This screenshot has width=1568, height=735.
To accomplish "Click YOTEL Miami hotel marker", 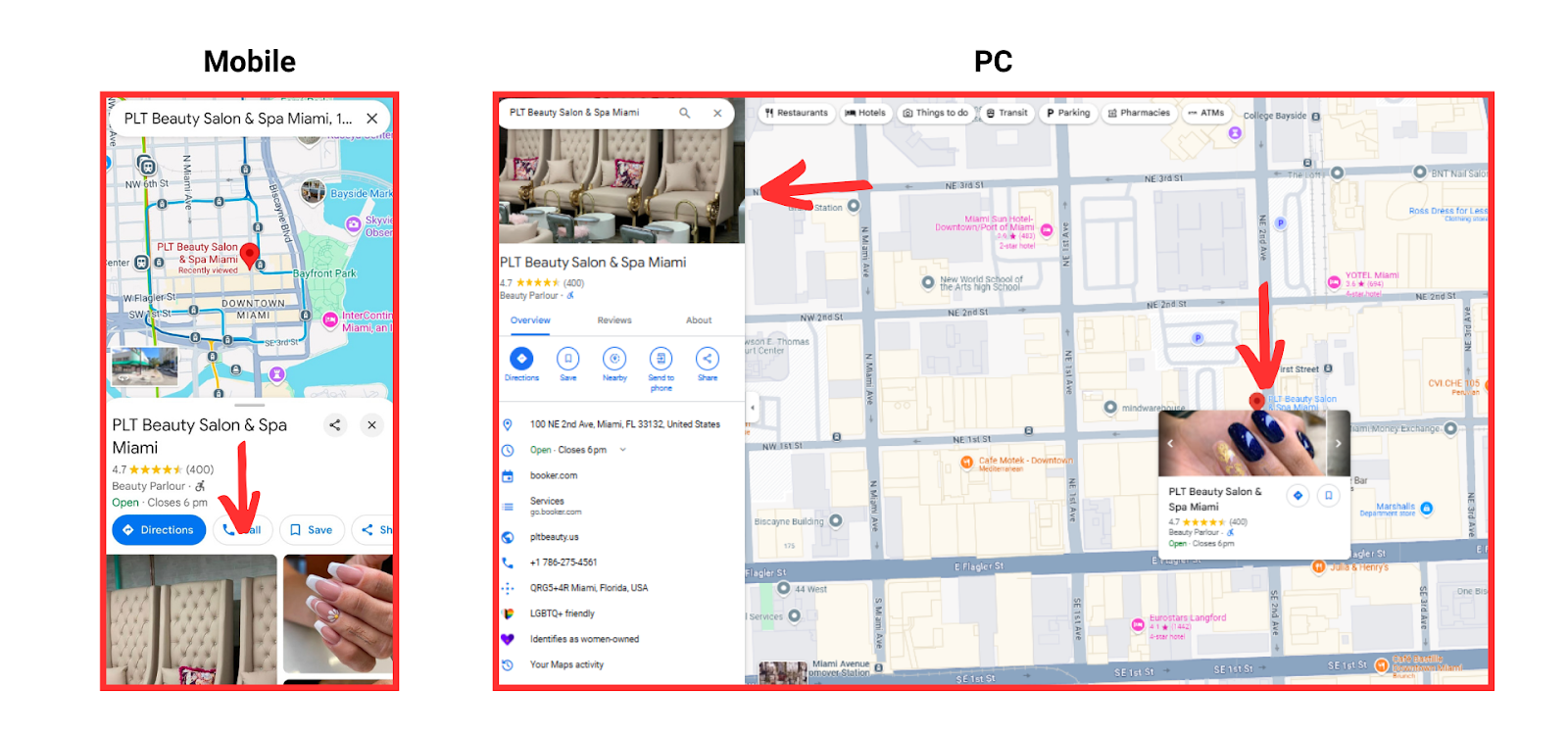I will 1334,282.
